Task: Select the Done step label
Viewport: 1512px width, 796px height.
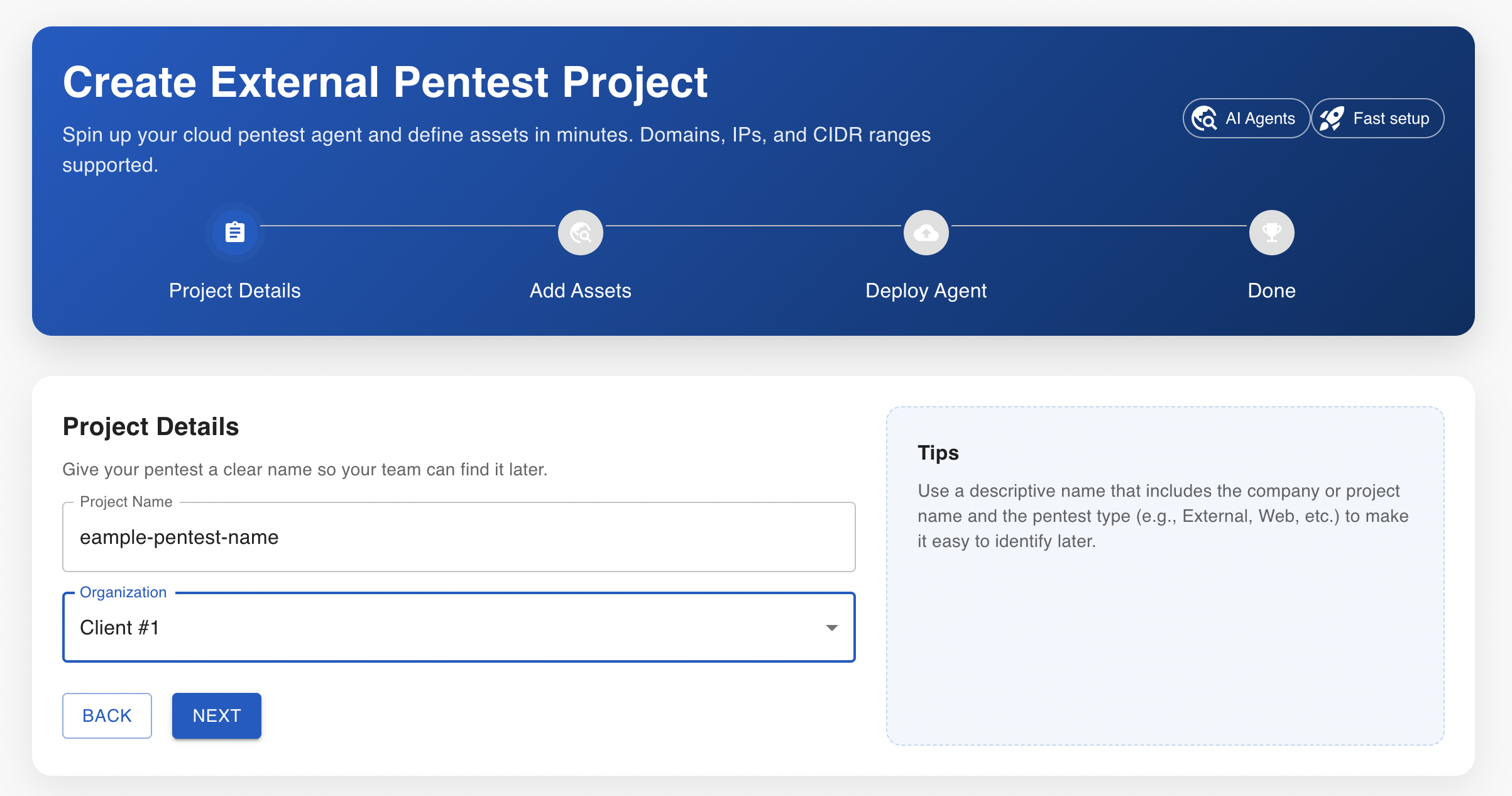Action: 1271,290
